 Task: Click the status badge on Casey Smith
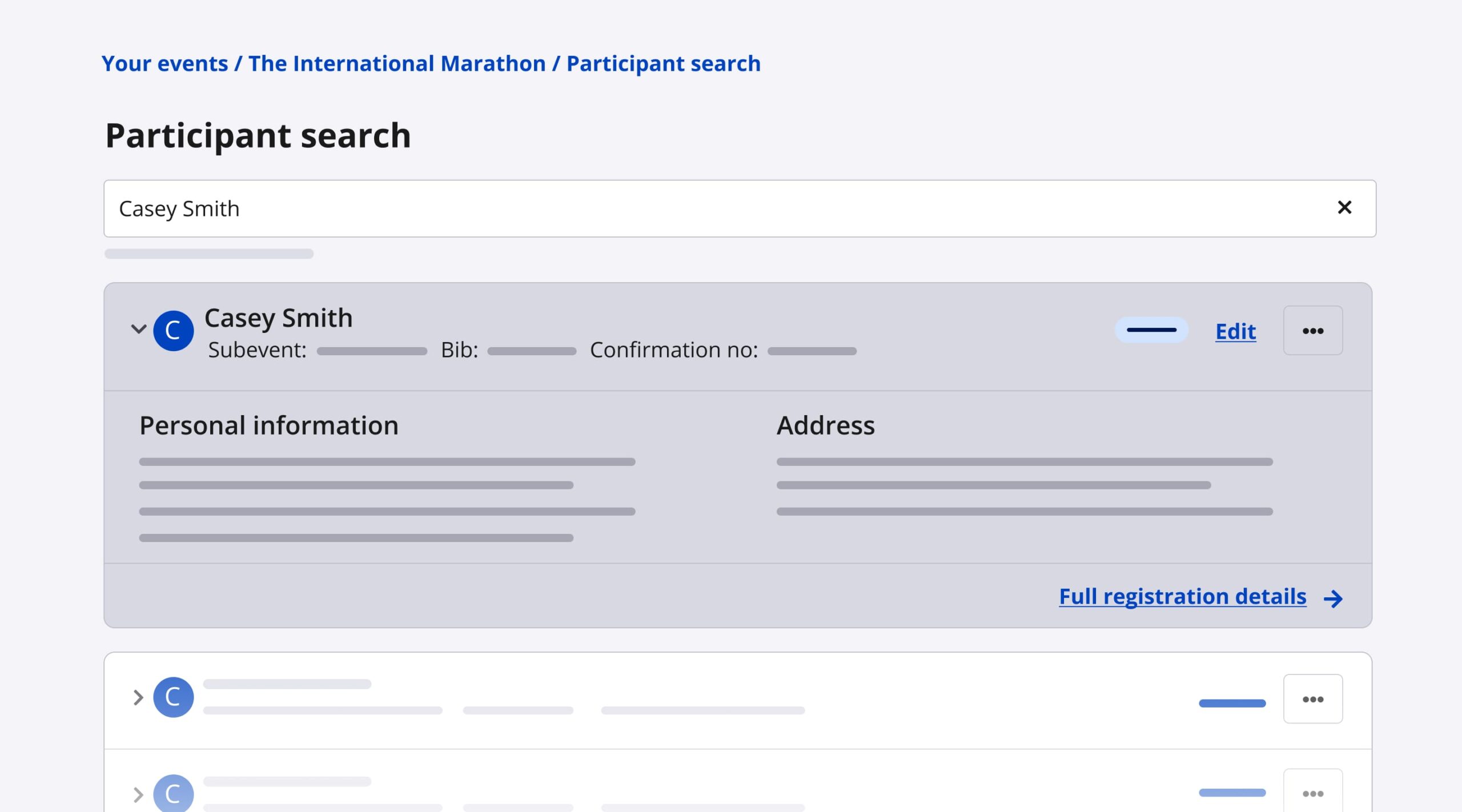coord(1151,330)
